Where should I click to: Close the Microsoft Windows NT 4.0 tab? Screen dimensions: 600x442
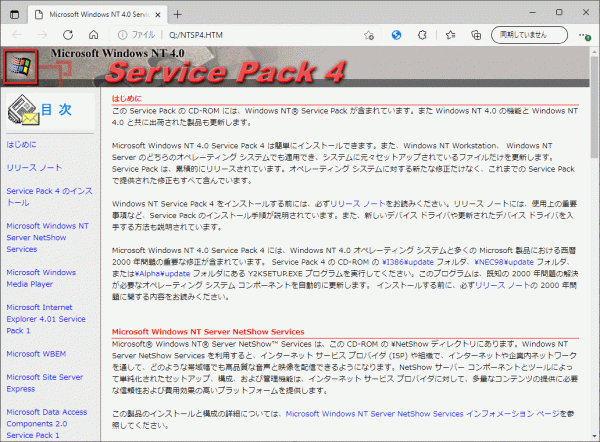click(158, 15)
